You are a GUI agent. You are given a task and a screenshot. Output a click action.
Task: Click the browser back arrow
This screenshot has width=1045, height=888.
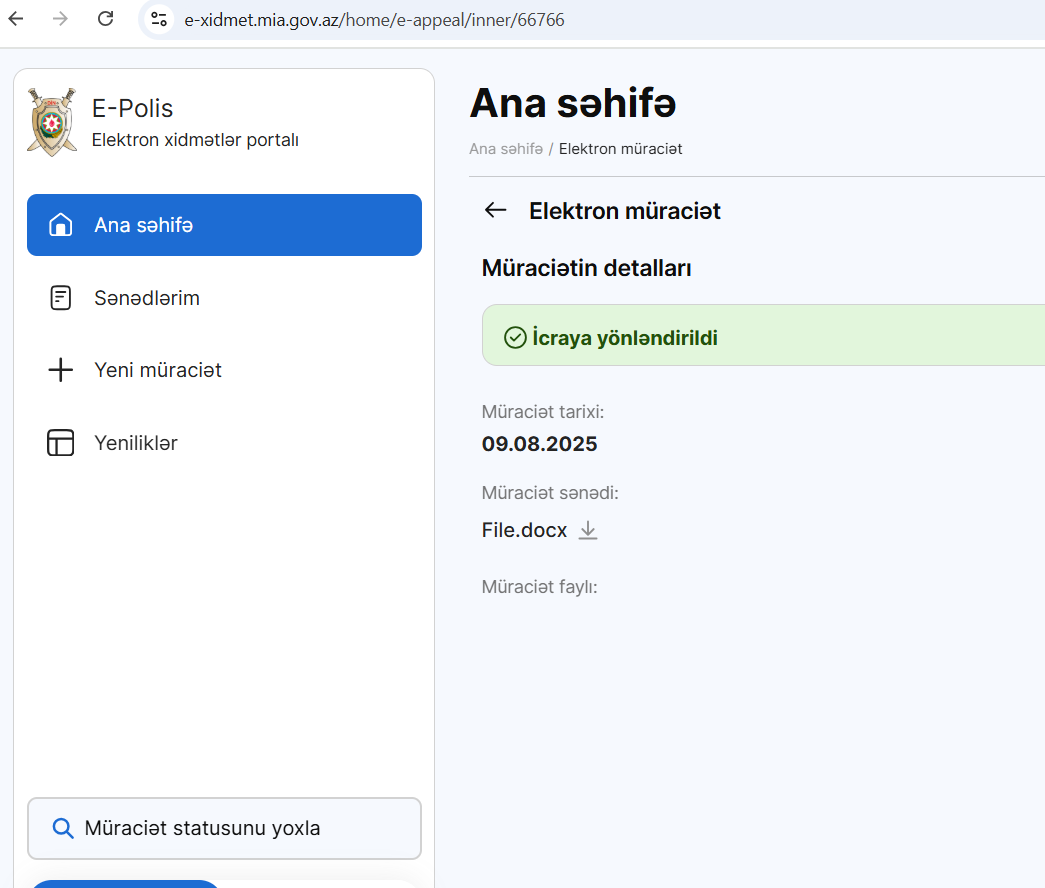point(16,19)
